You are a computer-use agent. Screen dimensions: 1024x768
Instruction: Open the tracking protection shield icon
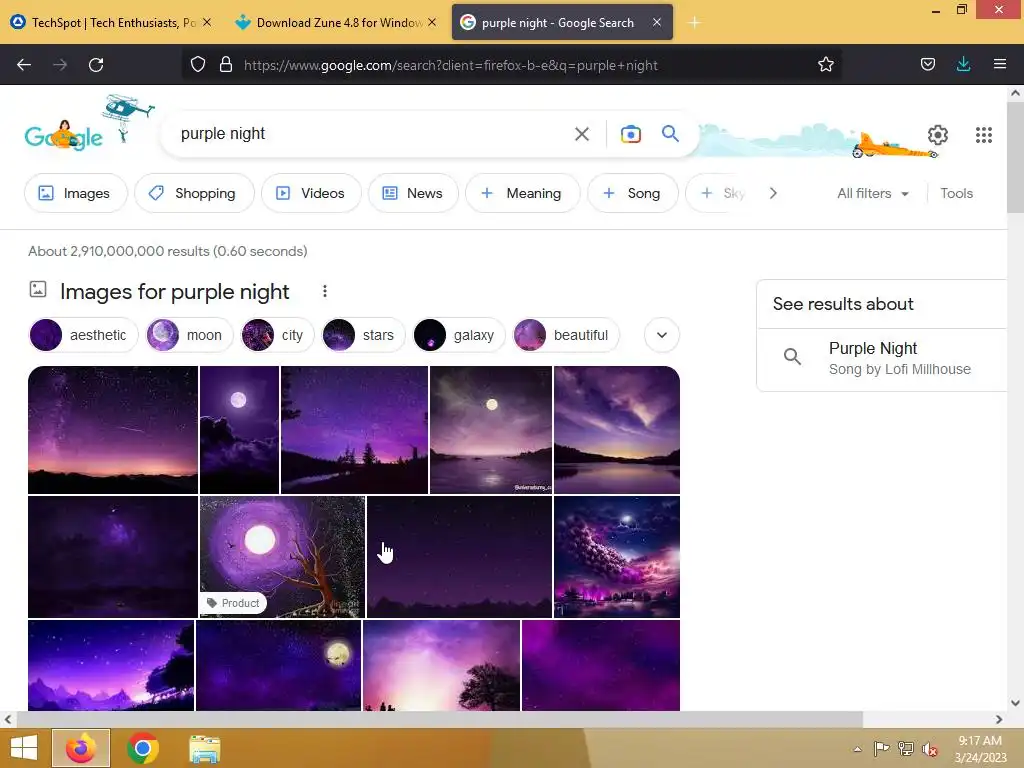click(x=198, y=65)
